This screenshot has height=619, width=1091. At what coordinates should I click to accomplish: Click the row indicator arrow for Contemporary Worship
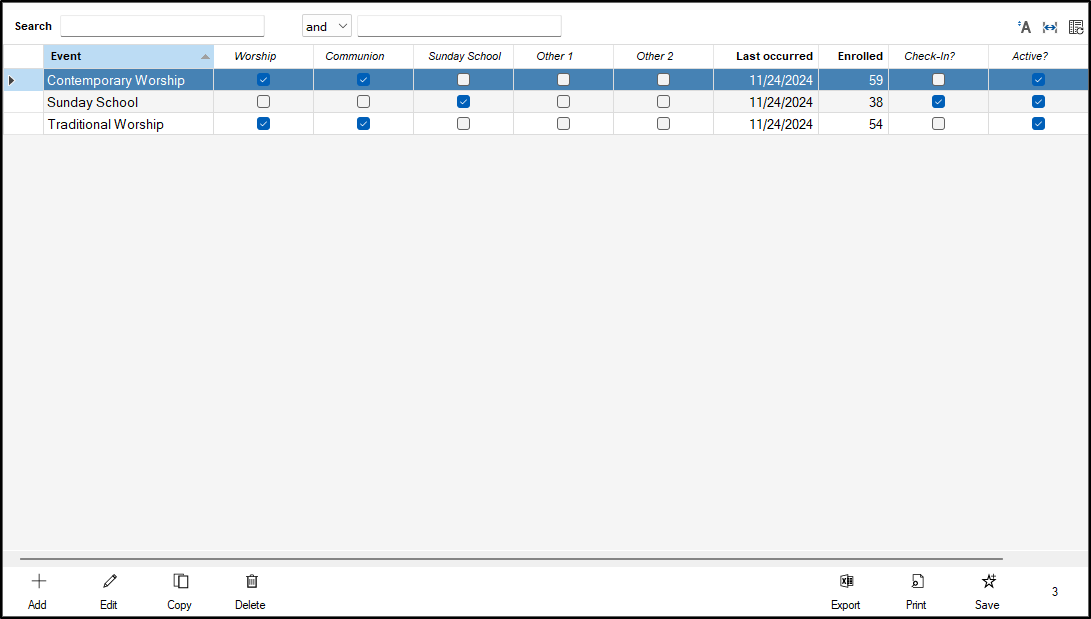pyautogui.click(x=12, y=80)
